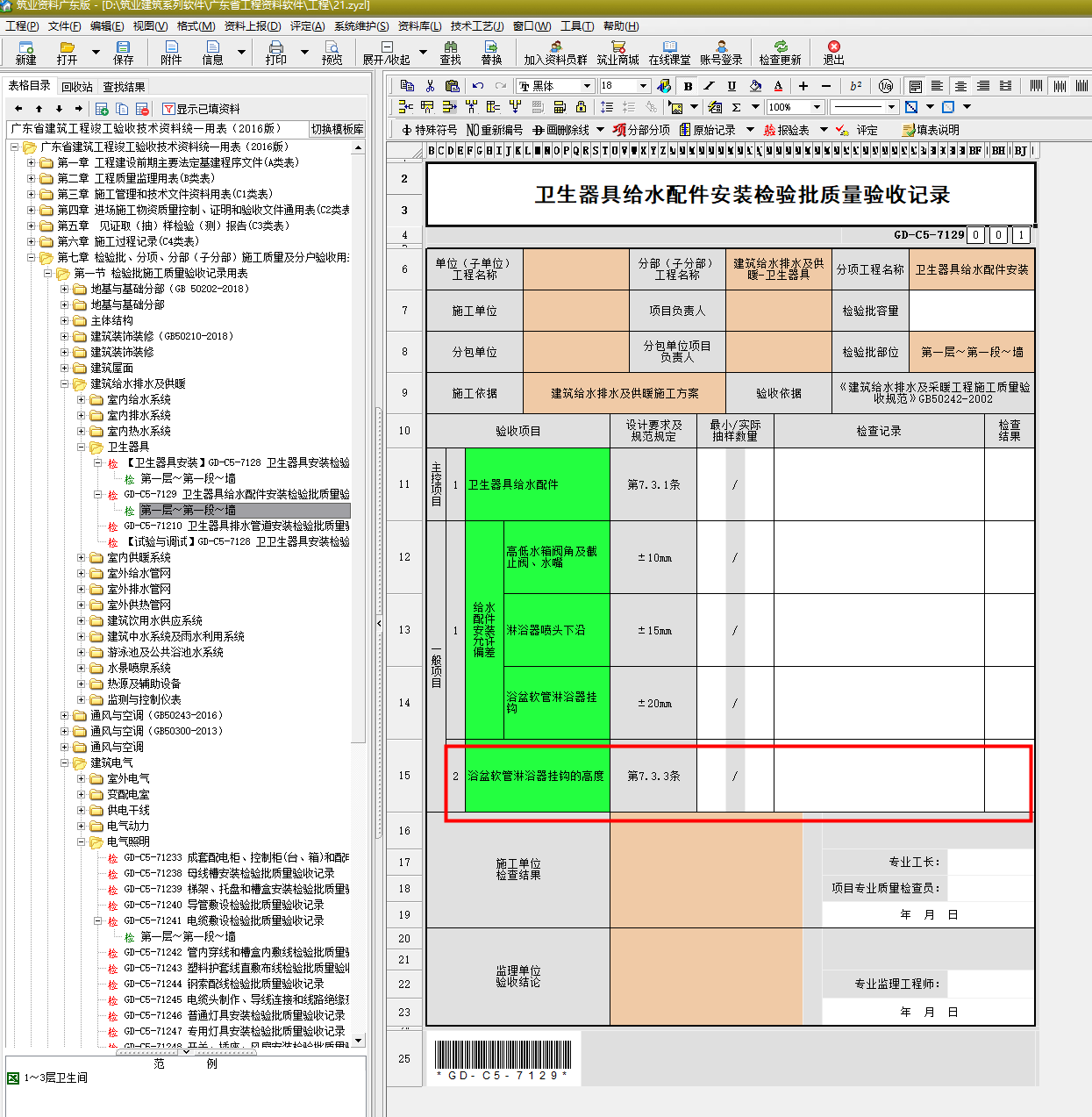Click the 替换 (Replace) toolbar icon
This screenshot has width=1092, height=1117.
(491, 53)
